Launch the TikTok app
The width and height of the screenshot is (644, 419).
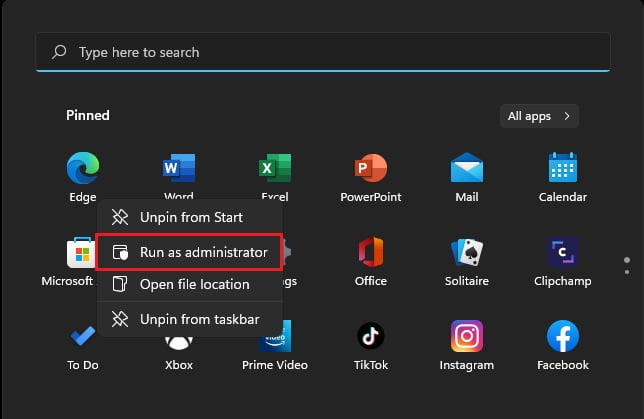point(371,336)
